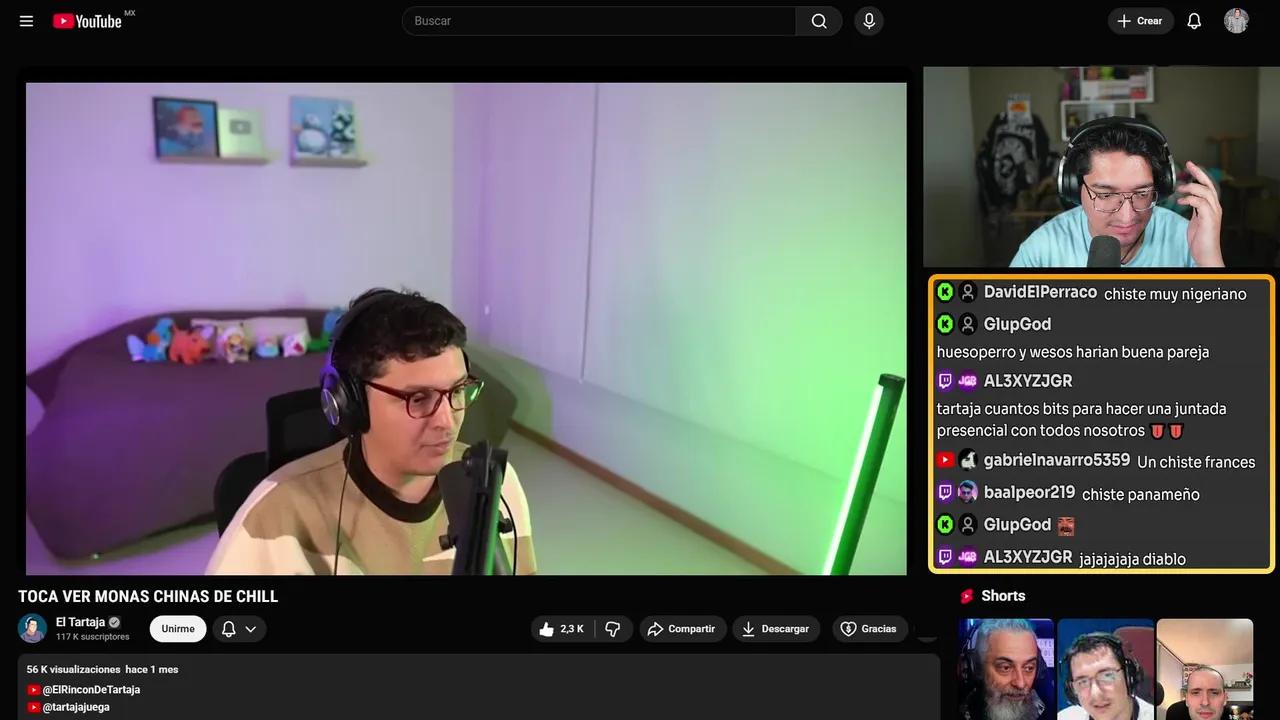Click baalpeor219 username in chat

point(1029,492)
